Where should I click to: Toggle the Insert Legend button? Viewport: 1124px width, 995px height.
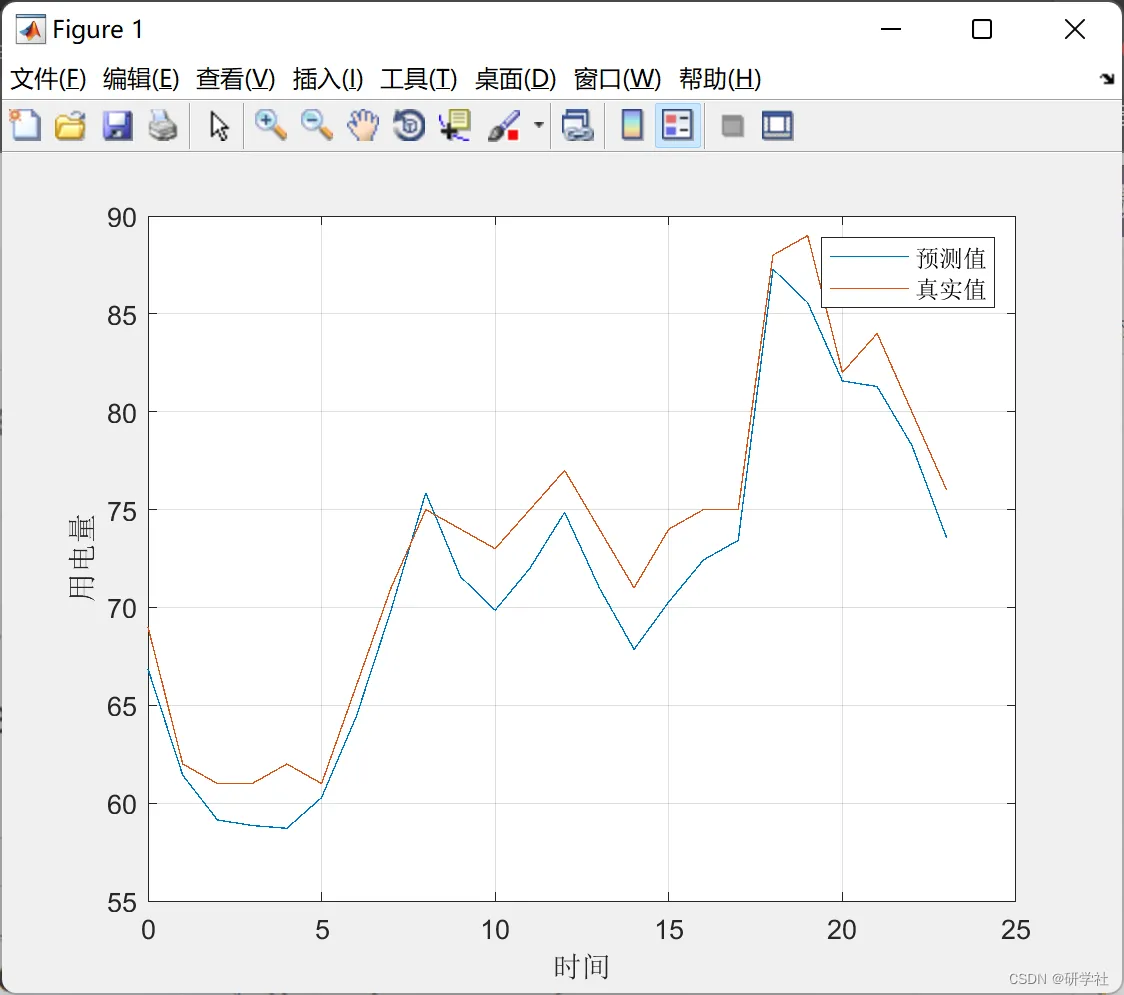tap(677, 125)
